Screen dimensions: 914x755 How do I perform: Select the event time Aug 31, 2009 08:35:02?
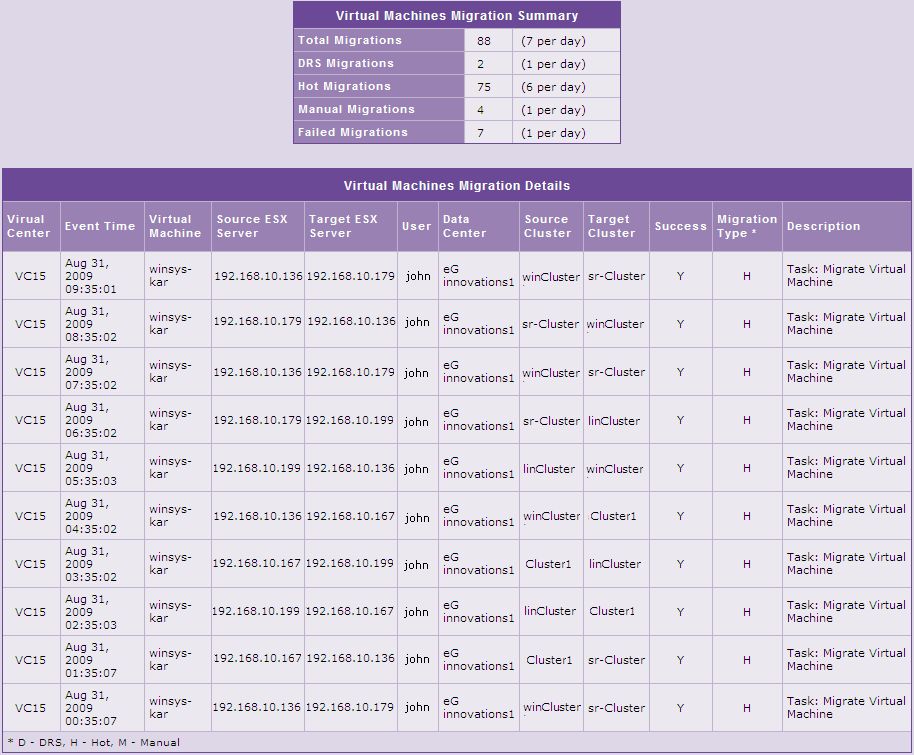[x=90, y=324]
